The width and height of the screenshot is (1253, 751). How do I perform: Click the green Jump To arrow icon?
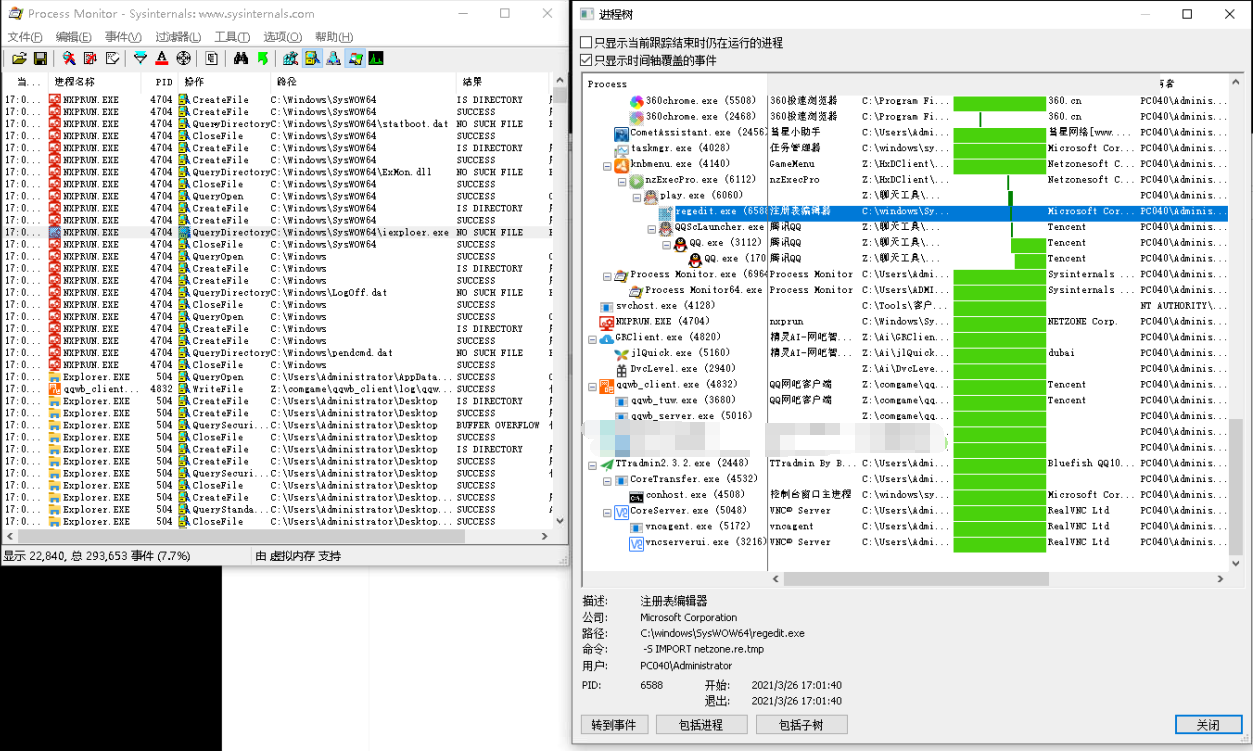point(262,58)
